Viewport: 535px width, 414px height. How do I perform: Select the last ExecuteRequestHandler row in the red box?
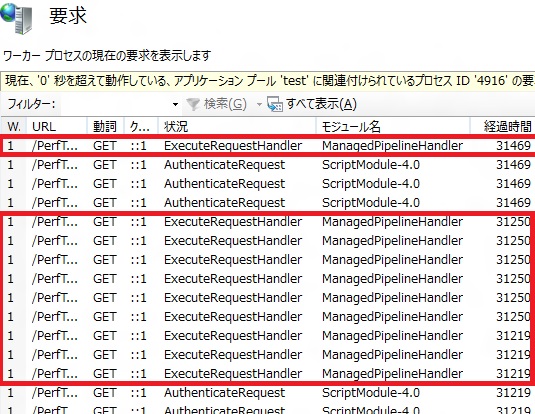pyautogui.click(x=268, y=374)
